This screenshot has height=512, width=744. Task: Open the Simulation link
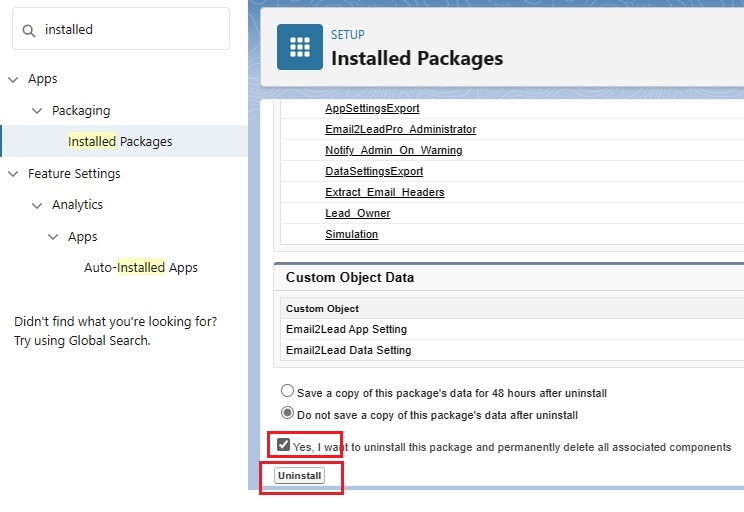[352, 234]
